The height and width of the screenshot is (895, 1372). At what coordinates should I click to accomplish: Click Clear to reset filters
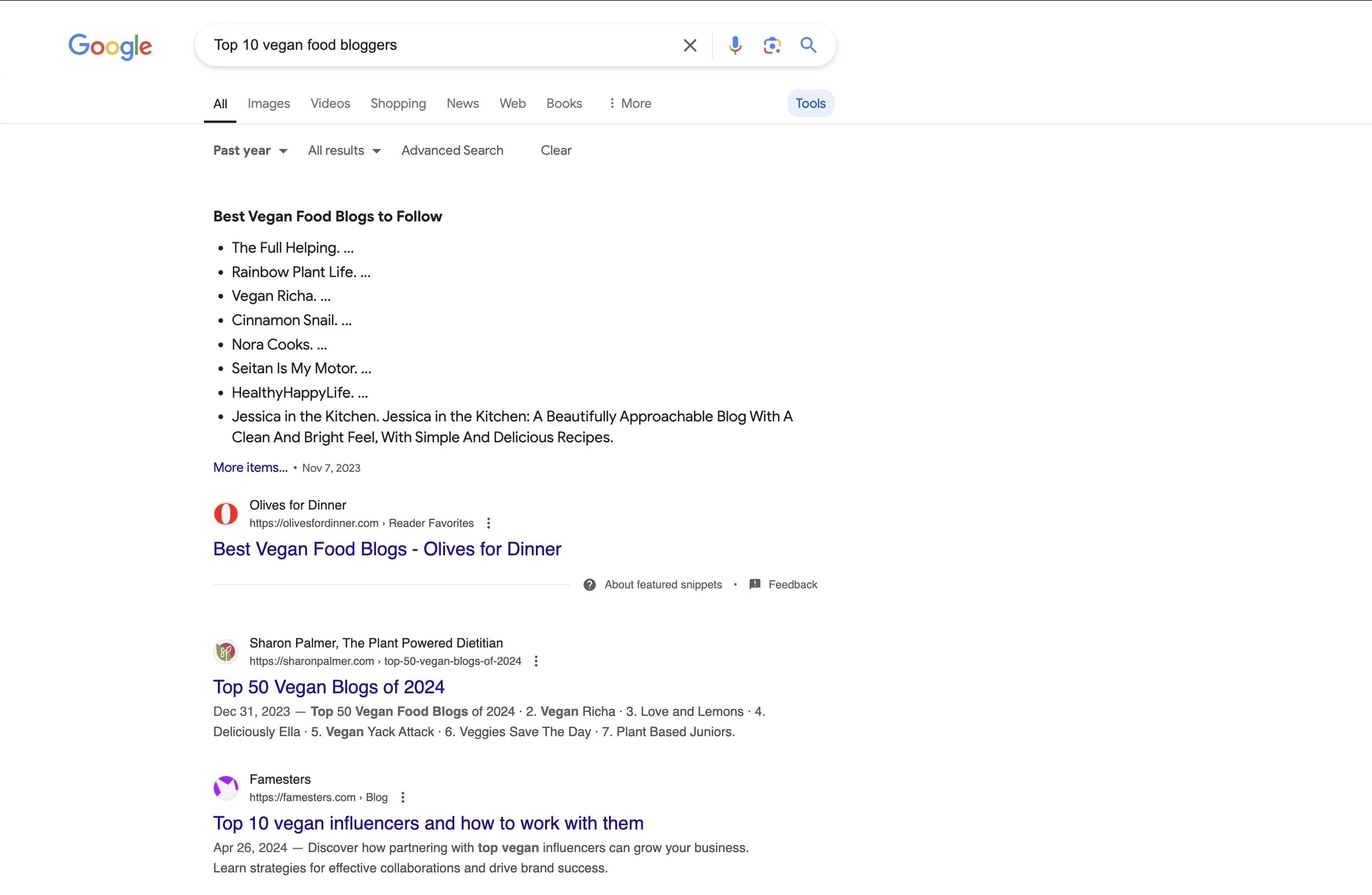(556, 151)
